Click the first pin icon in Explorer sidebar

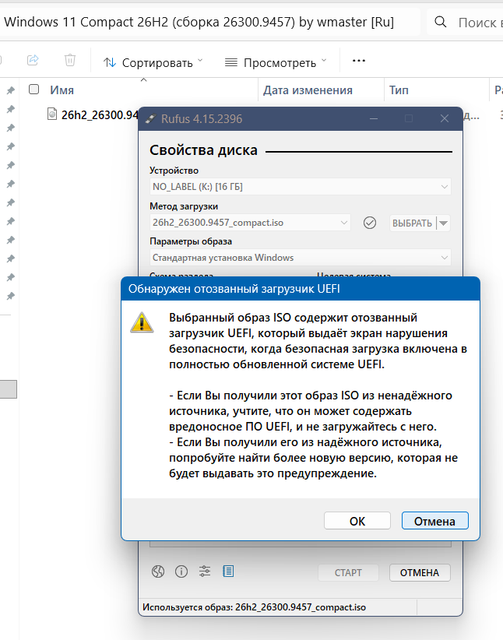coord(11,91)
